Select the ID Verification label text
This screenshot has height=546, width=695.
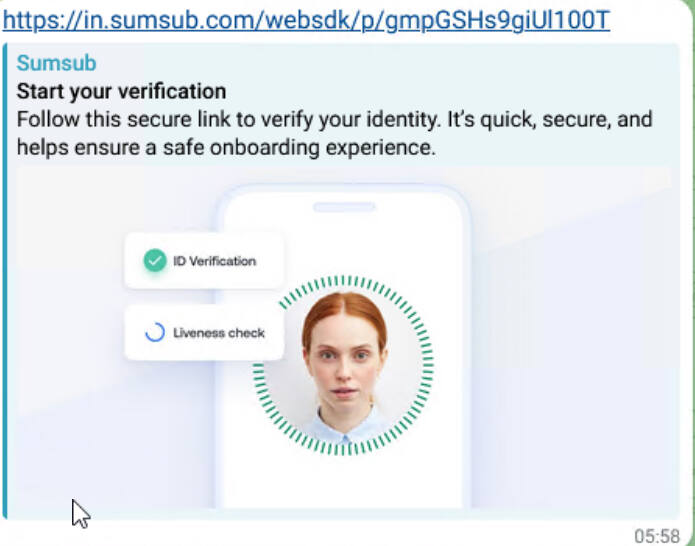coord(214,261)
